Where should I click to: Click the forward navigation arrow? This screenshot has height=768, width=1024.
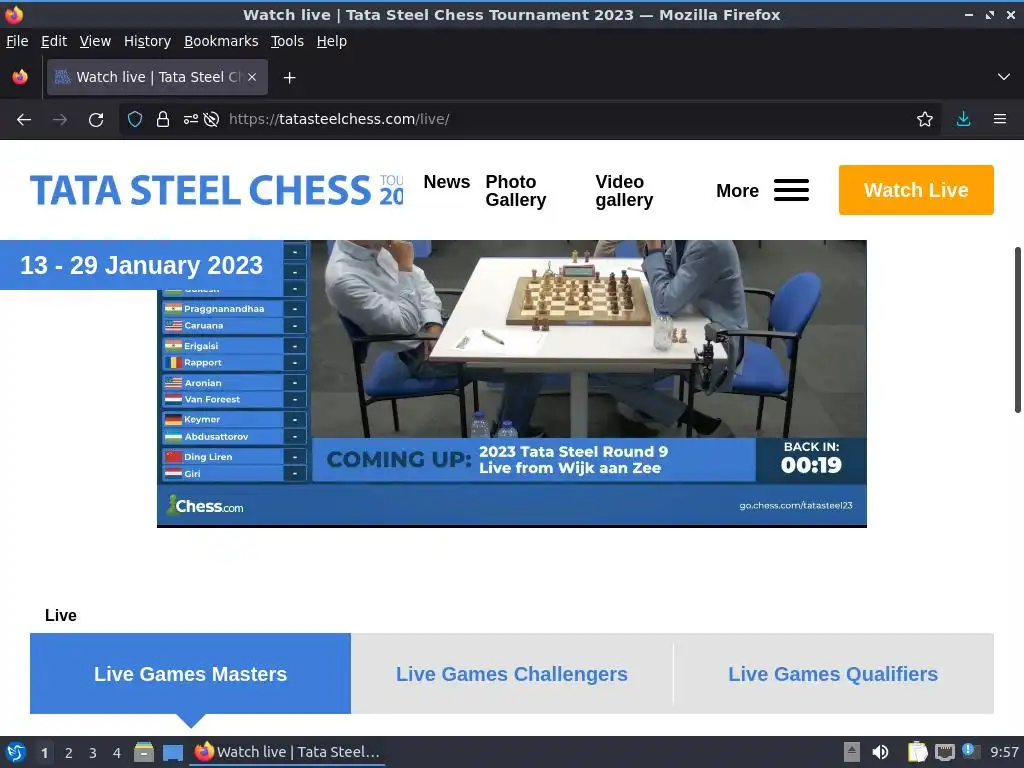60,120
